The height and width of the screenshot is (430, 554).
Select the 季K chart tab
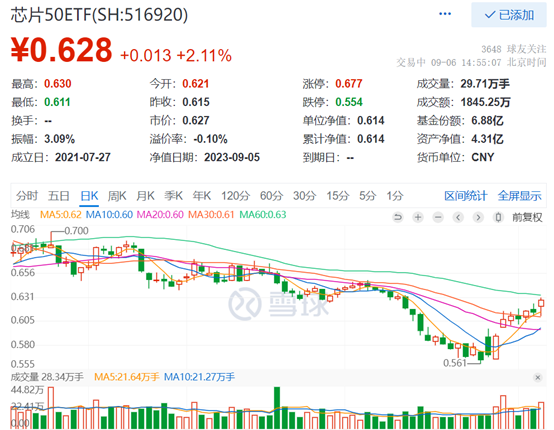[173, 195]
